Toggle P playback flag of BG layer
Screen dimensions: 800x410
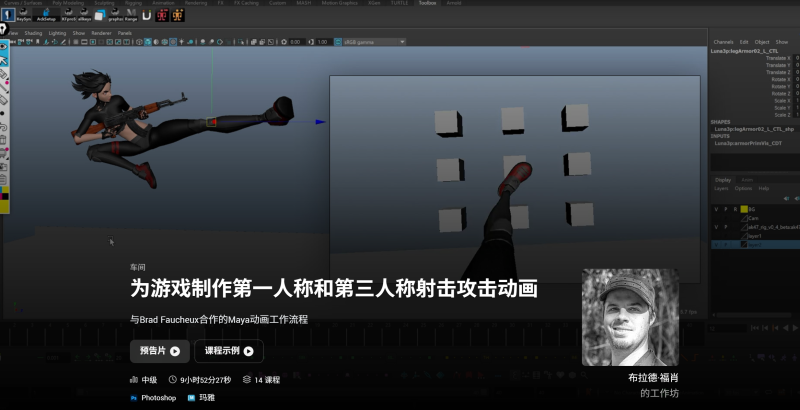click(x=726, y=209)
